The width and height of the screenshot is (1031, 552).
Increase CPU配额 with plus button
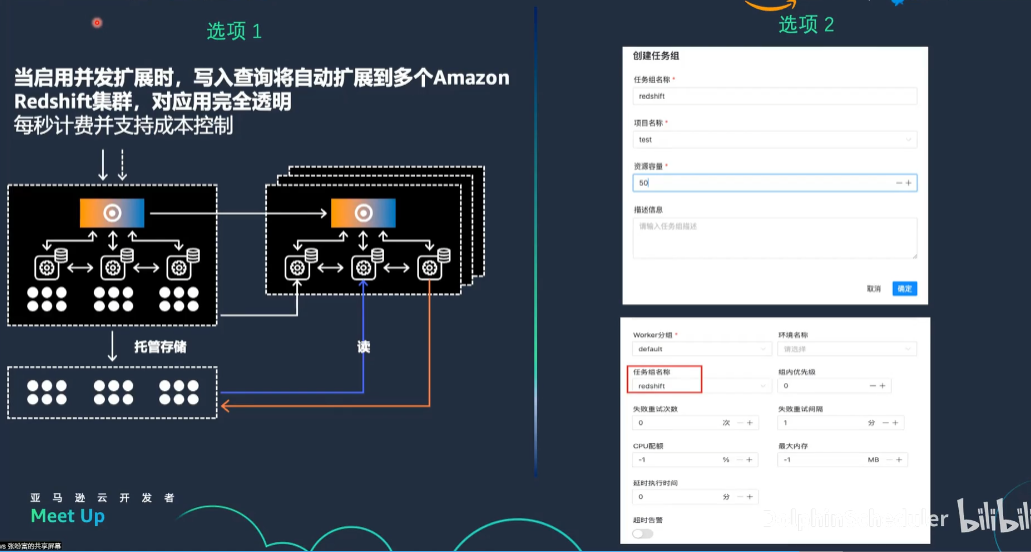(749, 459)
